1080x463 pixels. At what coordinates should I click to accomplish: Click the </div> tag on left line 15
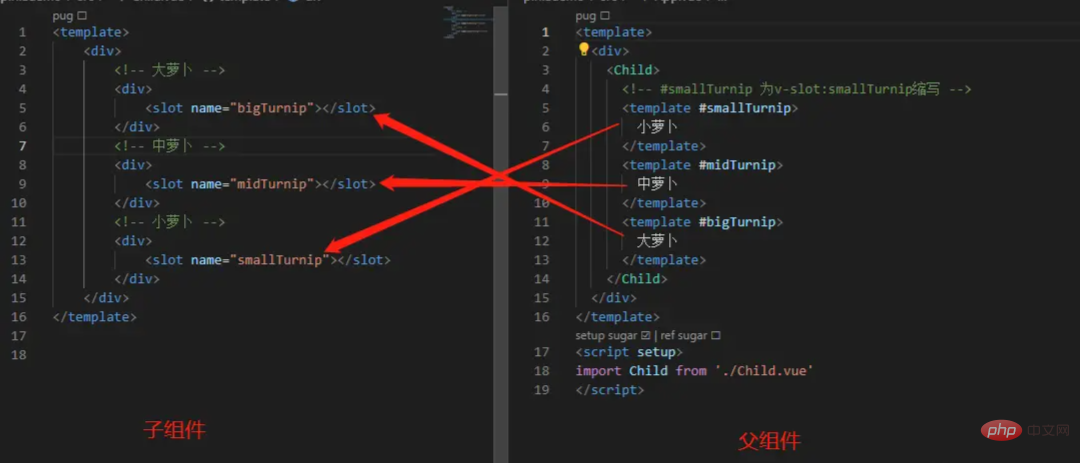pyautogui.click(x=106, y=298)
